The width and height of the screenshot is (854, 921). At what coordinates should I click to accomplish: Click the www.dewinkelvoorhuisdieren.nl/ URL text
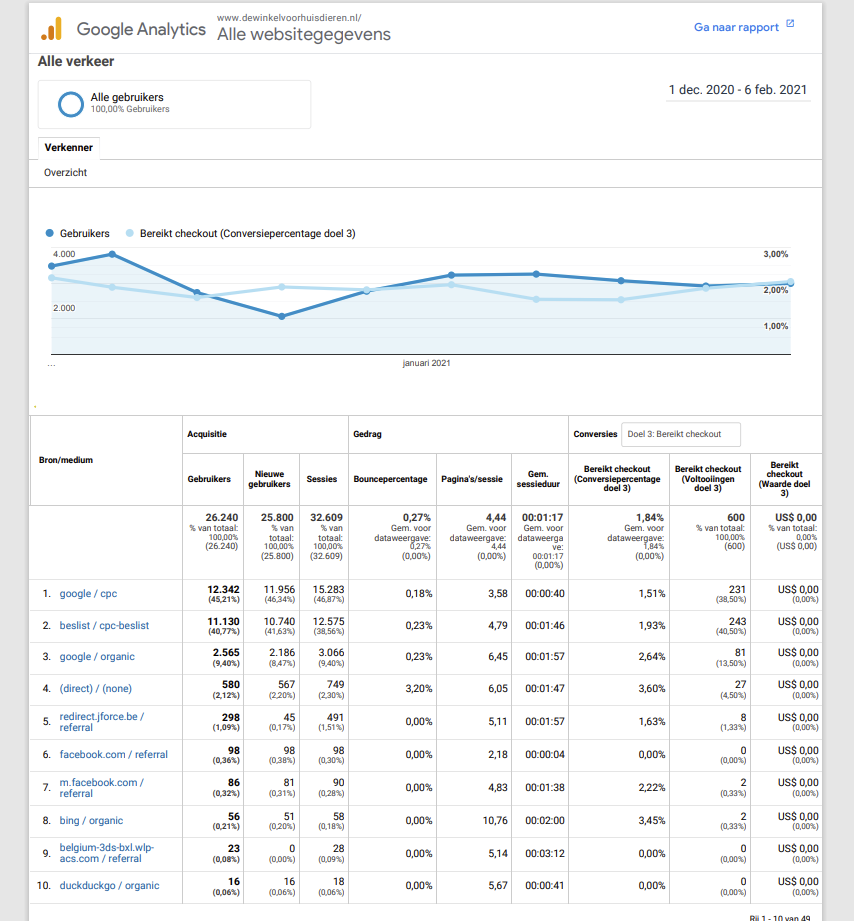[289, 18]
